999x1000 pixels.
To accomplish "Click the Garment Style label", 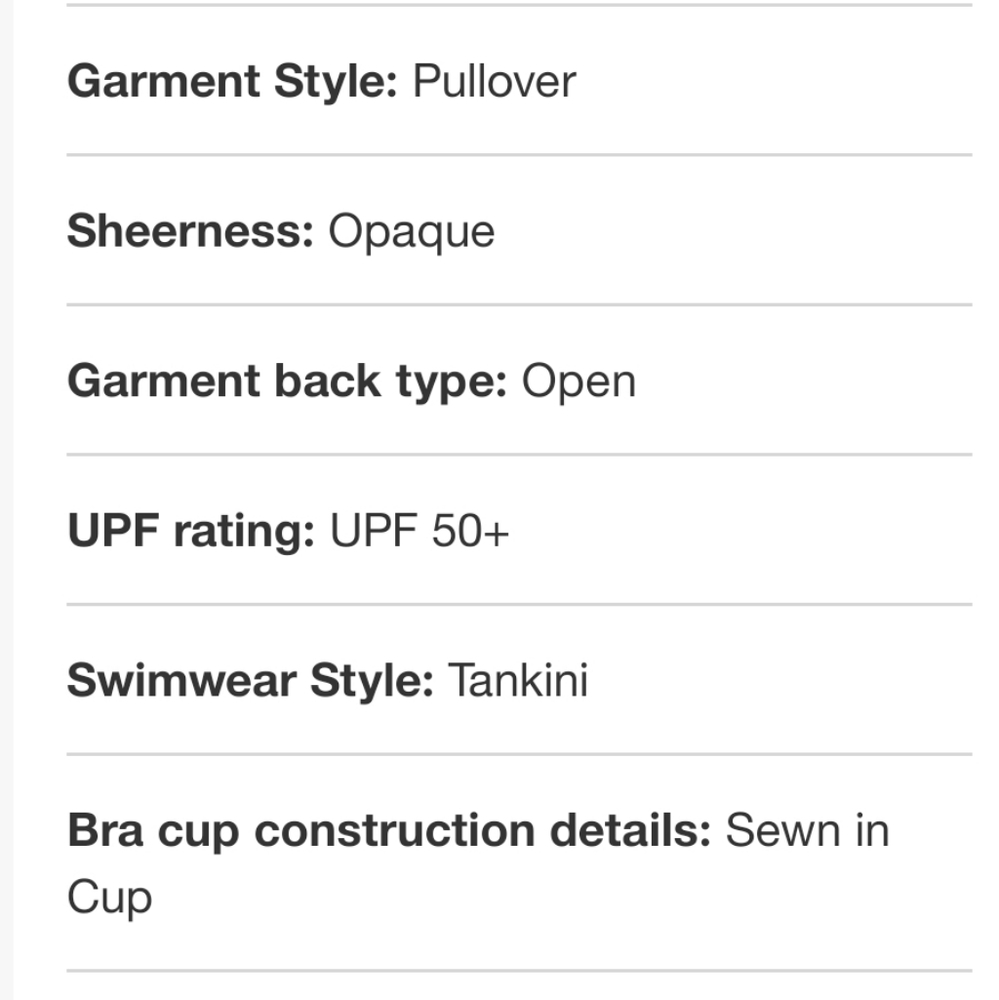I will (232, 81).
